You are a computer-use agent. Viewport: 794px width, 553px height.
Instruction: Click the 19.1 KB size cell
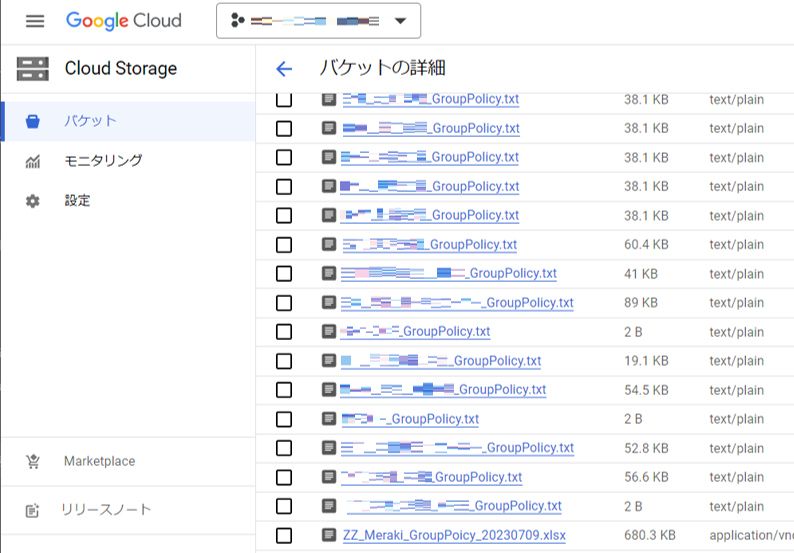point(646,361)
